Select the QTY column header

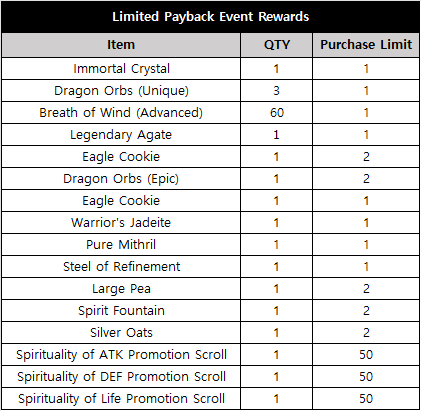click(276, 45)
